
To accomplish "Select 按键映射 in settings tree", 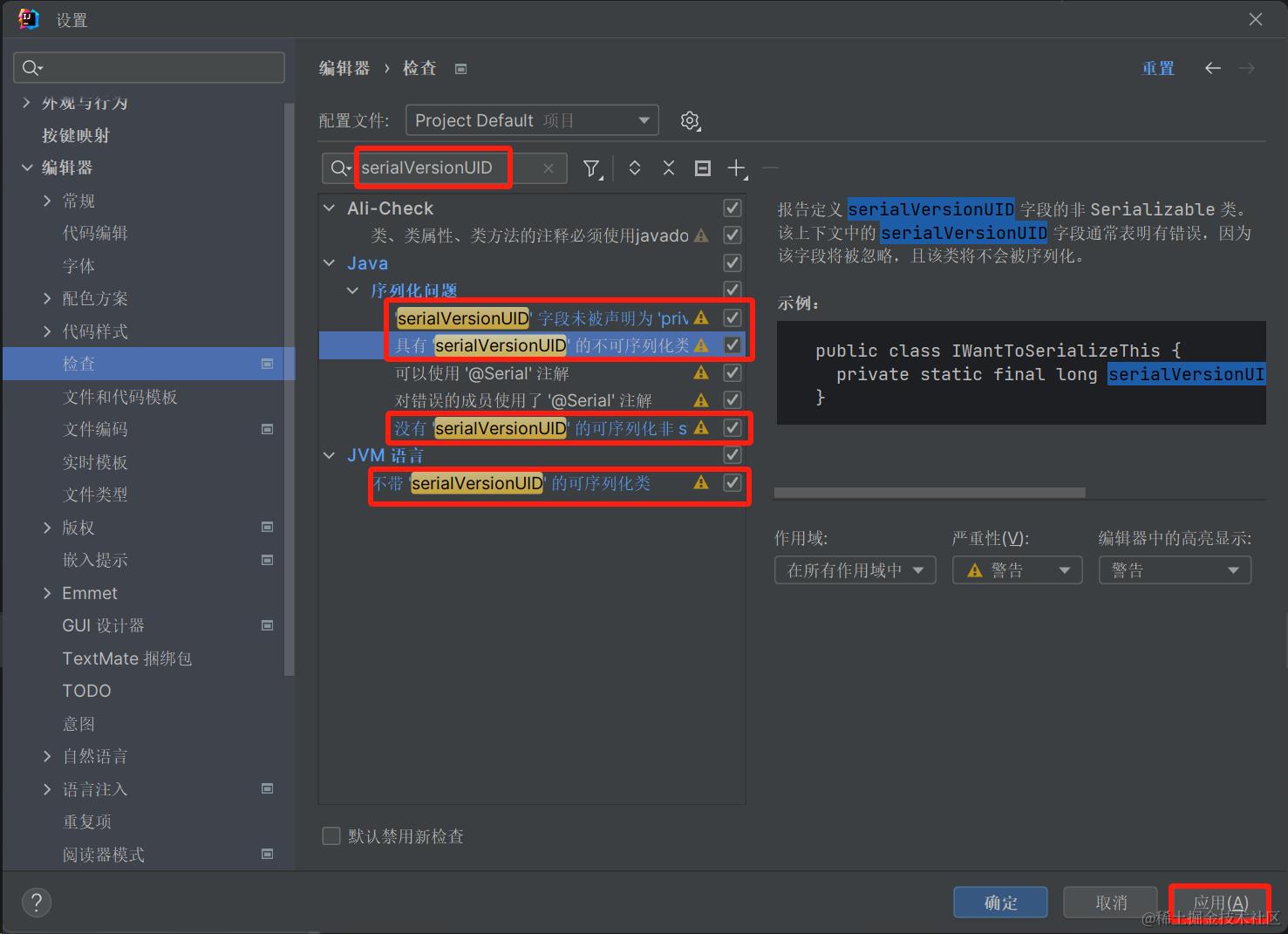I will click(x=76, y=135).
